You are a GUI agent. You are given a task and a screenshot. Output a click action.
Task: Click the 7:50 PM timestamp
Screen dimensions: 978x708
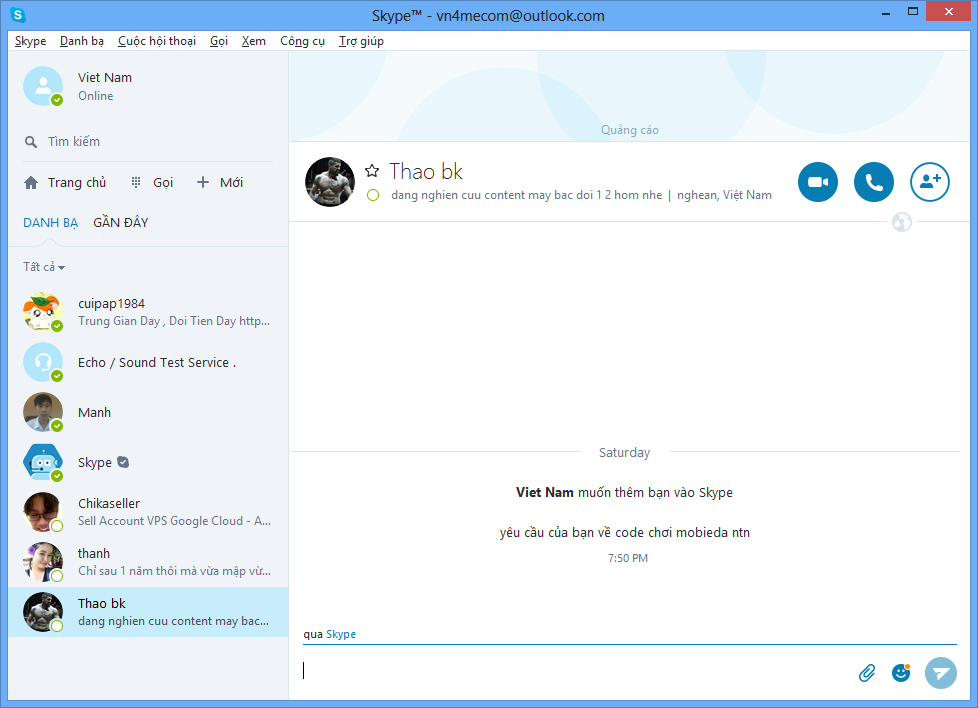coord(627,558)
